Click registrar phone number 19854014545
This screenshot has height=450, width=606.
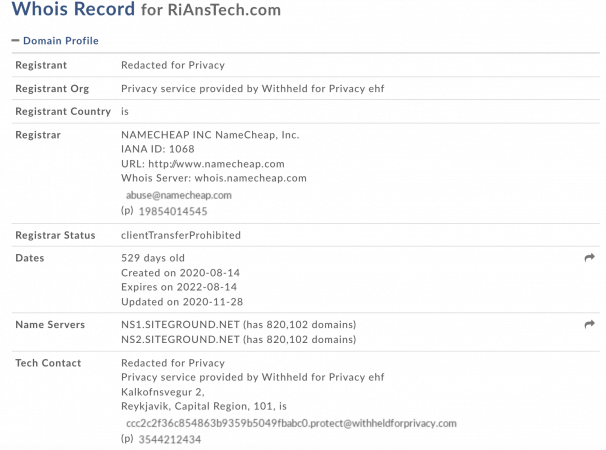click(173, 211)
